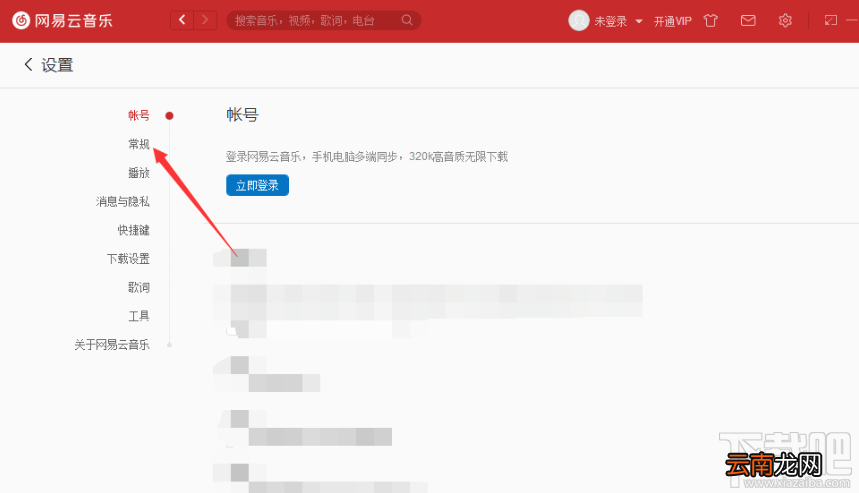The height and width of the screenshot is (493, 859).
Task: Switch to mini mode icon
Action: pos(831,21)
